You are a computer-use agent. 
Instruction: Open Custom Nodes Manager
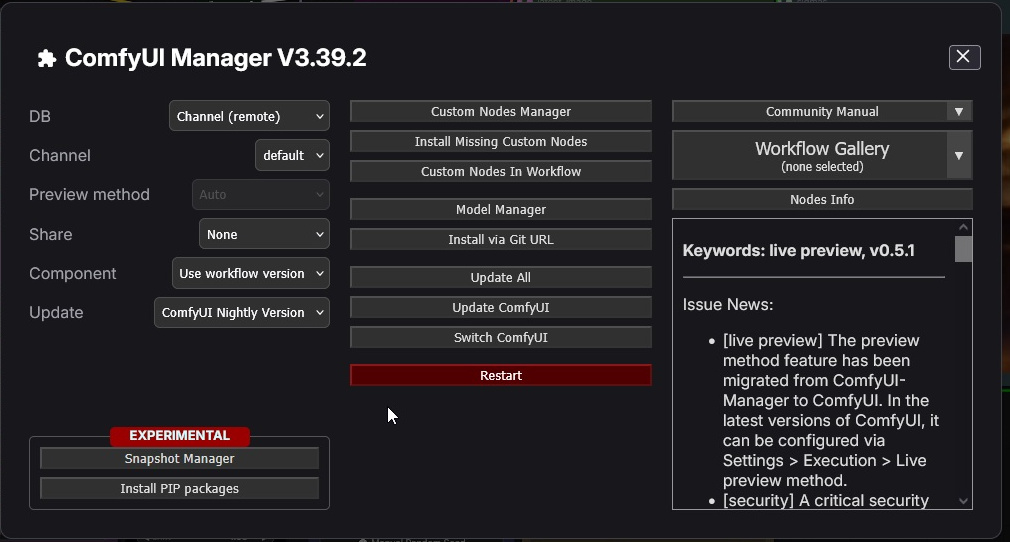500,111
